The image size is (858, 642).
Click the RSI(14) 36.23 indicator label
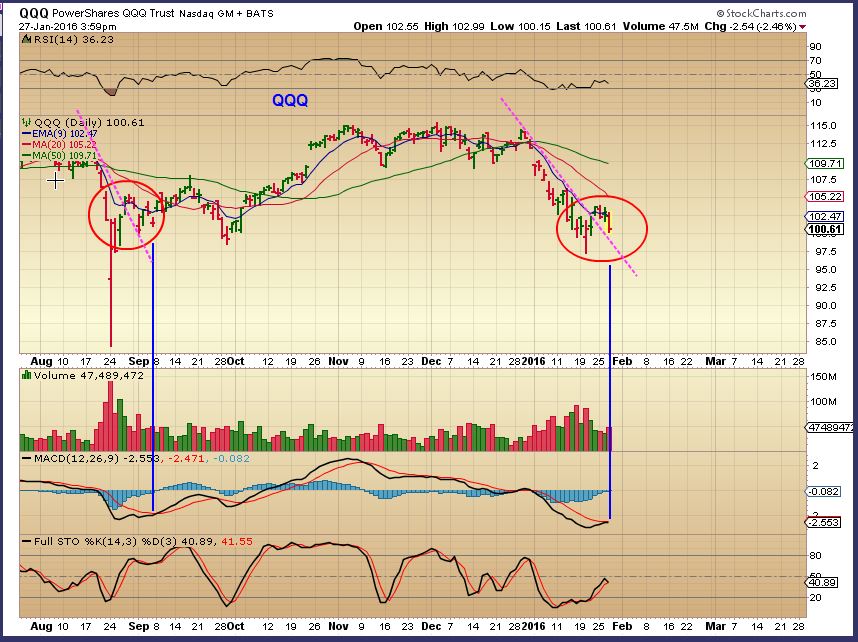73,39
